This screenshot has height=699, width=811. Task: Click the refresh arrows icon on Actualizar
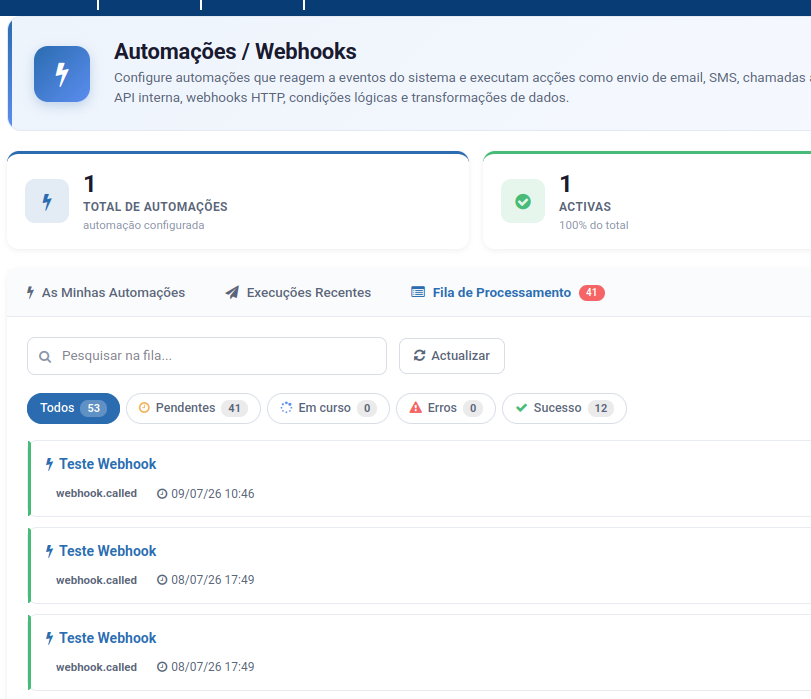[x=419, y=355]
